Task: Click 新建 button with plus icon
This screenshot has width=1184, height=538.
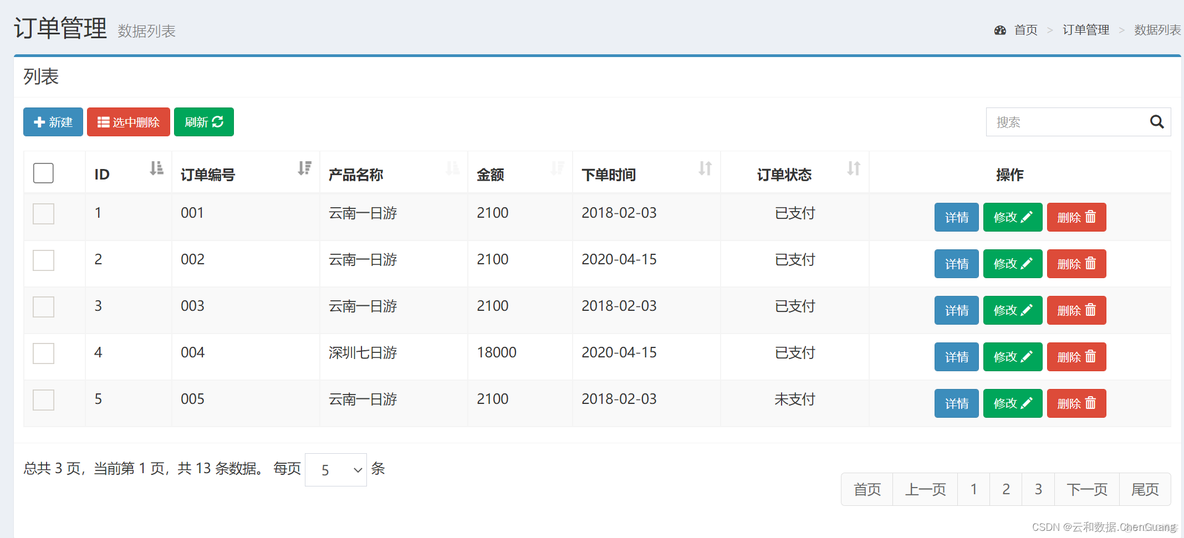Action: (53, 122)
